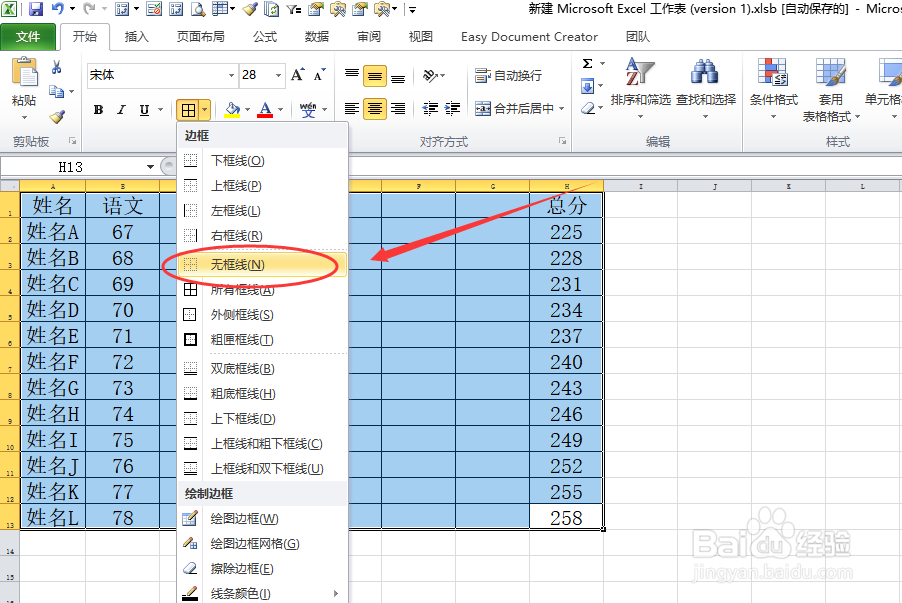Switch to Easy Document Creator tab
The width and height of the screenshot is (902, 603).
click(529, 37)
